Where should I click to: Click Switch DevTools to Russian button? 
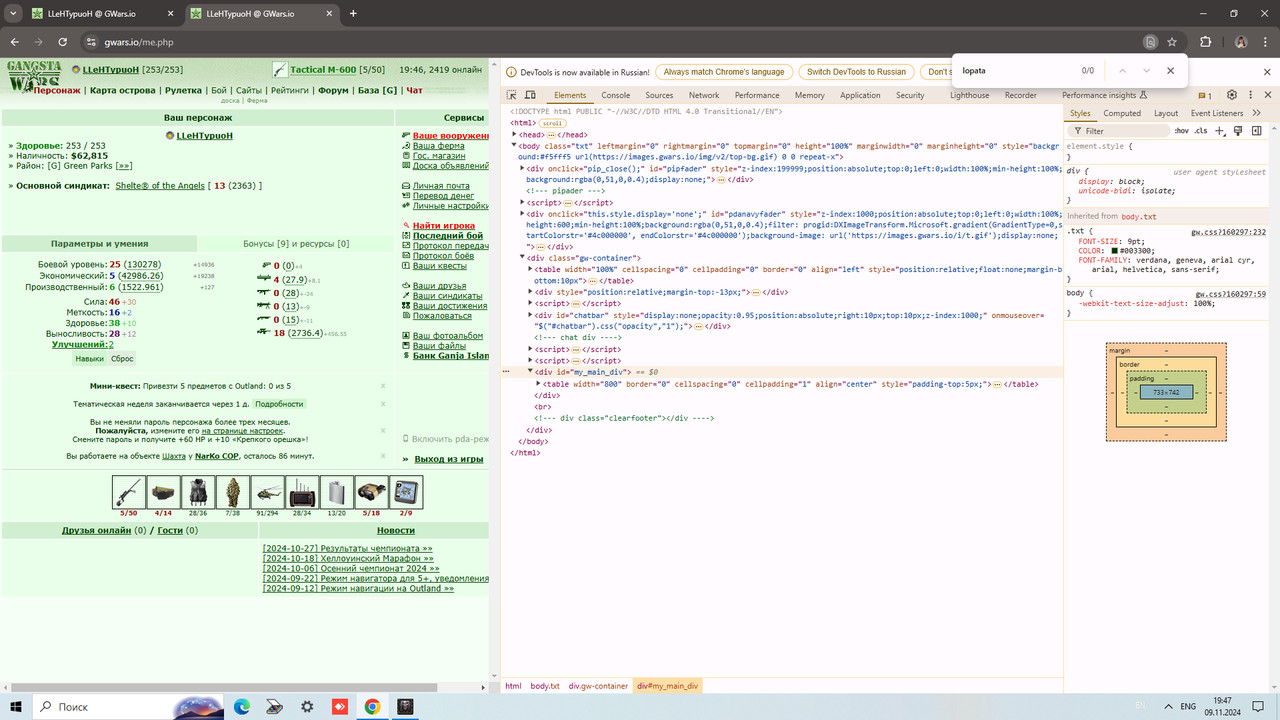tap(856, 72)
